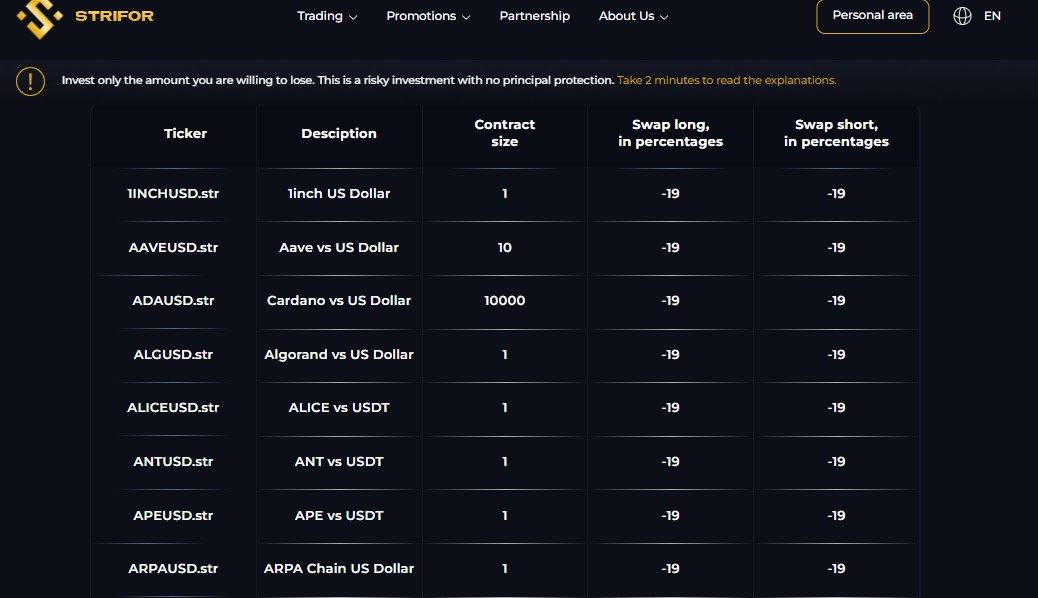Click the ADAUSD contract size 10000 cell
The height and width of the screenshot is (598, 1038).
[x=504, y=301]
